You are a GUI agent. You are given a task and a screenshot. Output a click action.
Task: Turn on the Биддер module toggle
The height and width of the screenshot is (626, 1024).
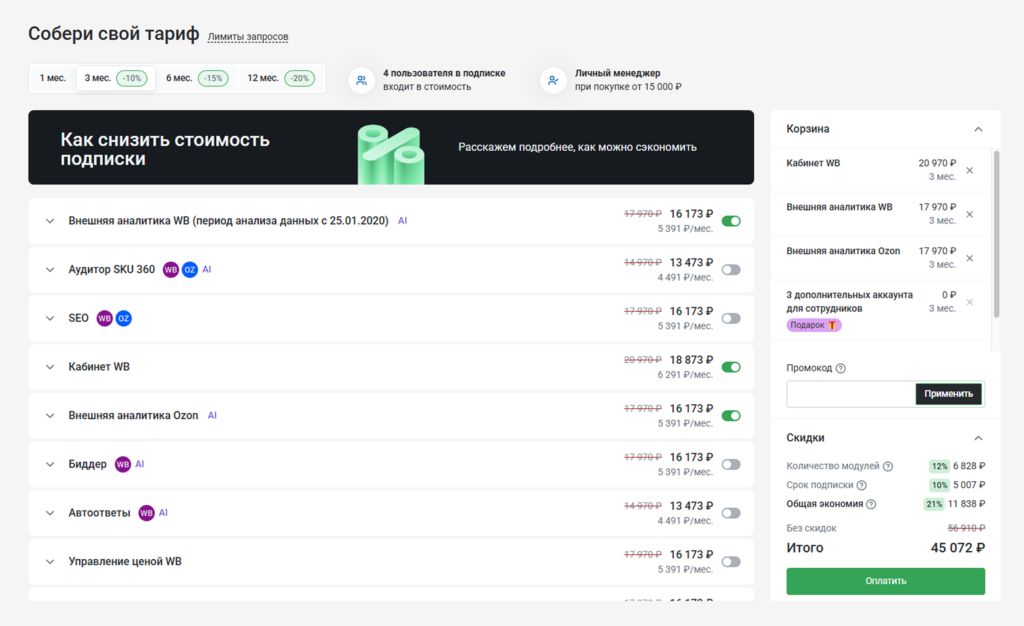(x=731, y=464)
